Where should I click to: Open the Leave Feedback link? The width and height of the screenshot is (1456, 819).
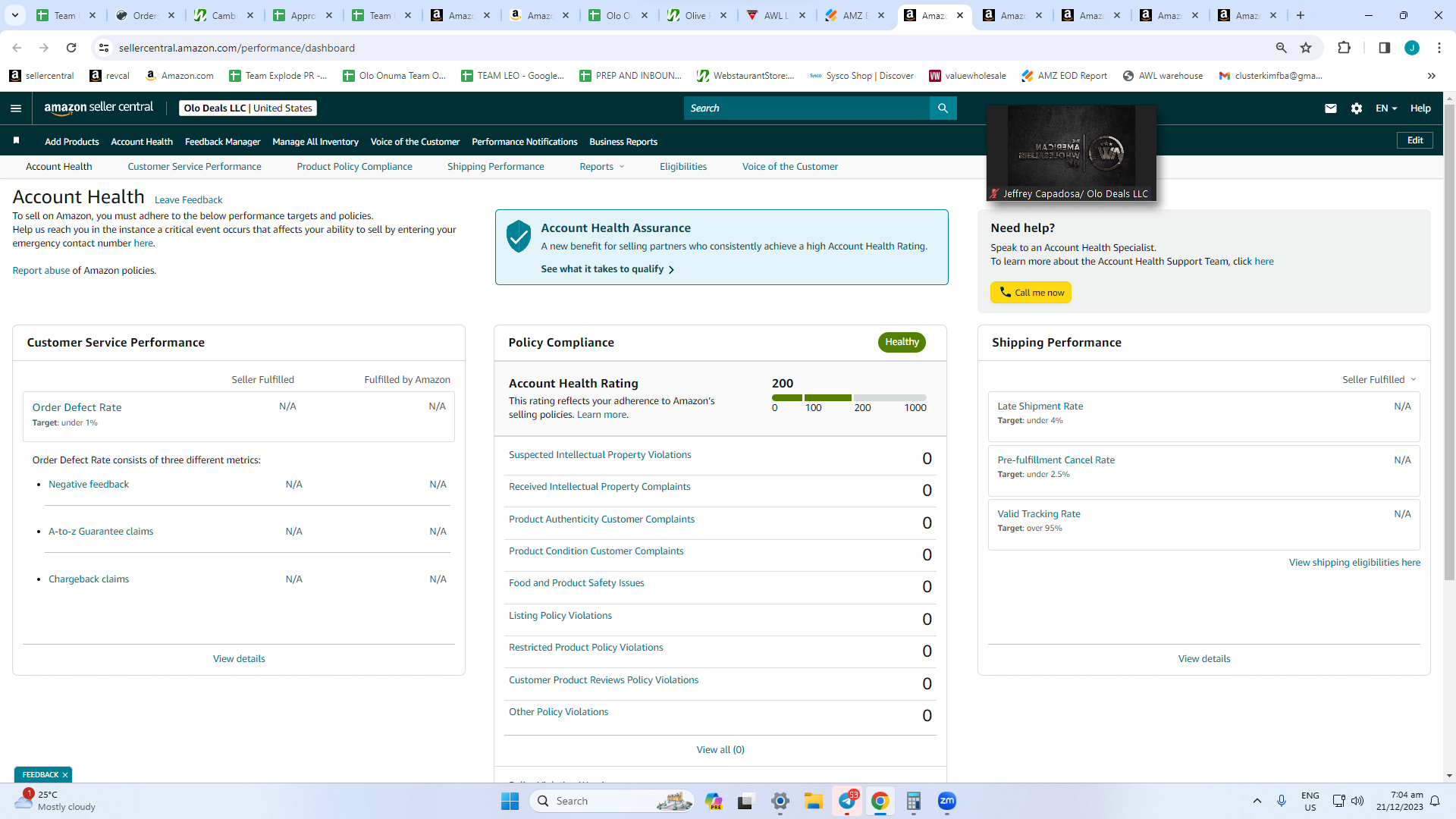point(189,200)
